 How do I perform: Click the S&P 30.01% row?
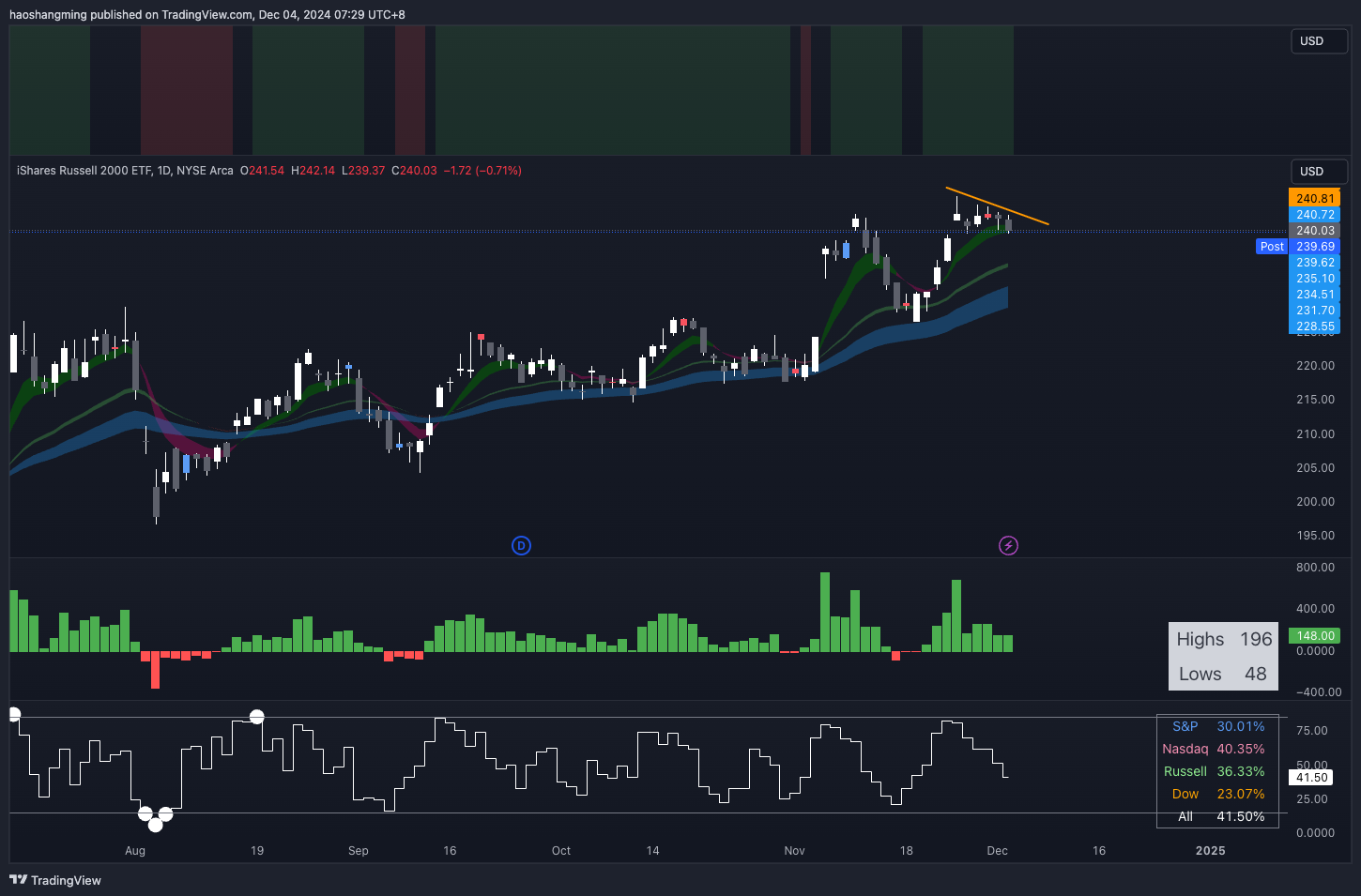pyautogui.click(x=1217, y=726)
